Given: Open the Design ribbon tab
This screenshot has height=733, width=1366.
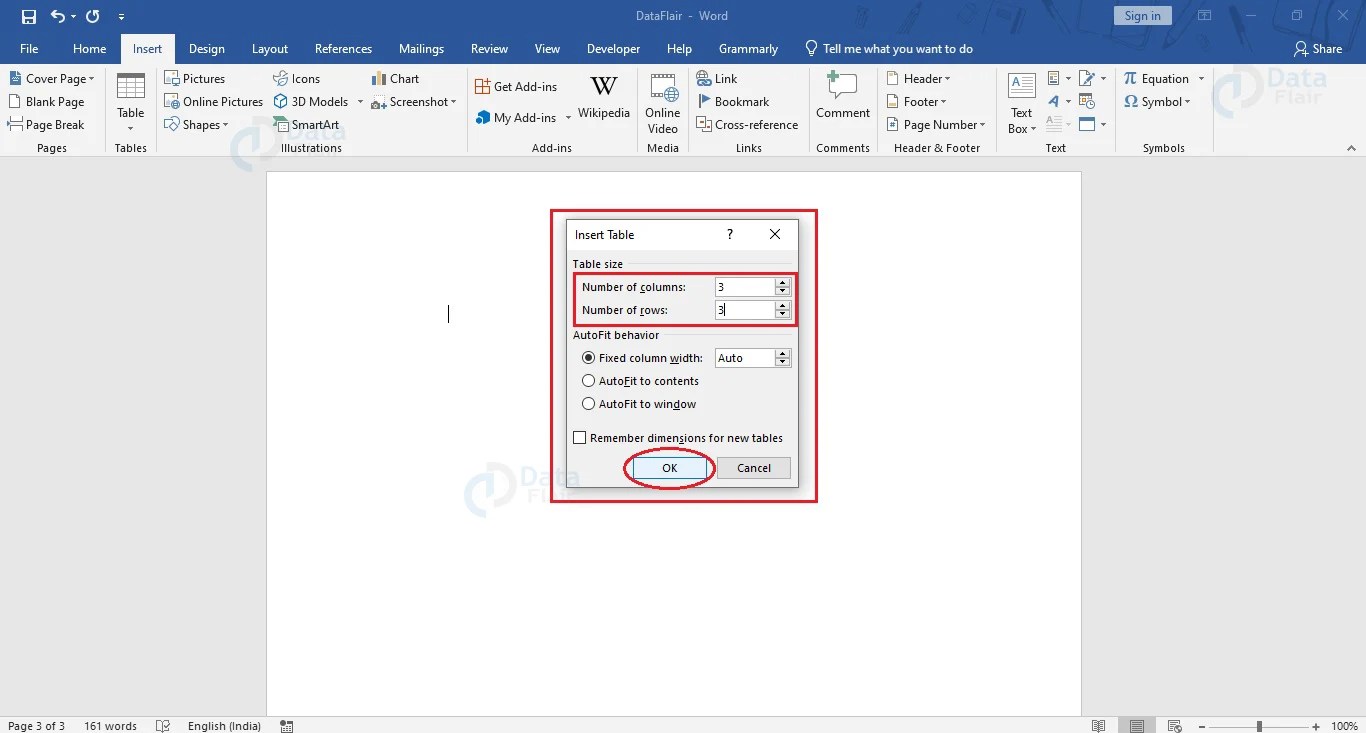Looking at the screenshot, I should click(x=206, y=48).
